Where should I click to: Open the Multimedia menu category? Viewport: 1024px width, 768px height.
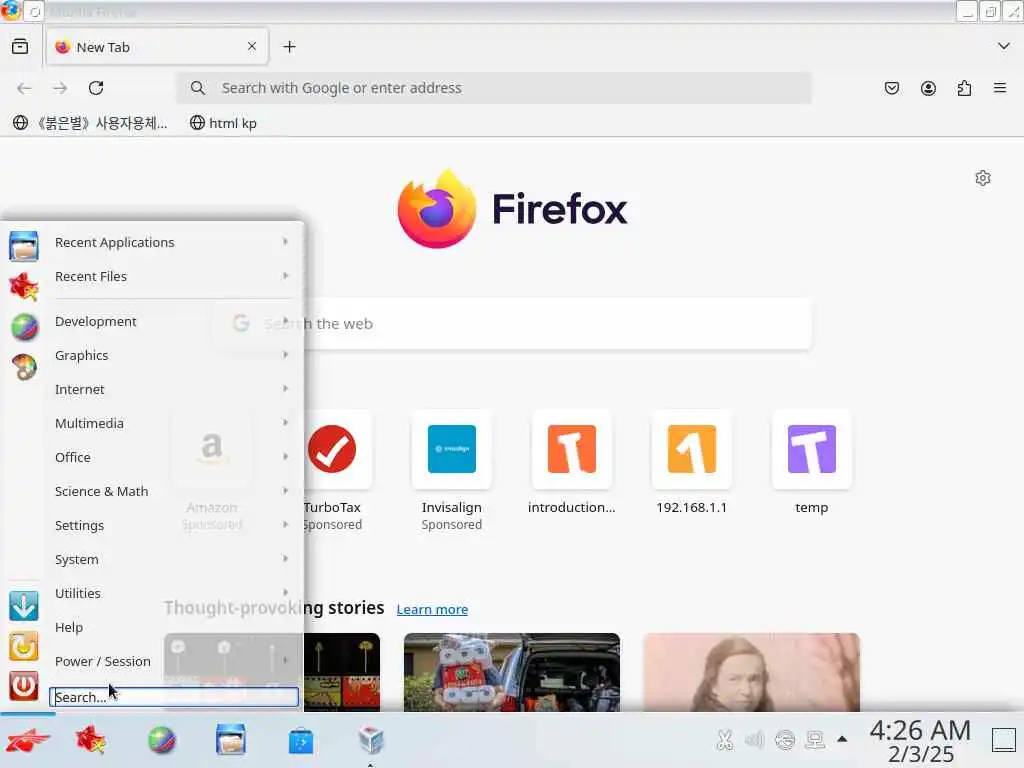[x=173, y=423]
